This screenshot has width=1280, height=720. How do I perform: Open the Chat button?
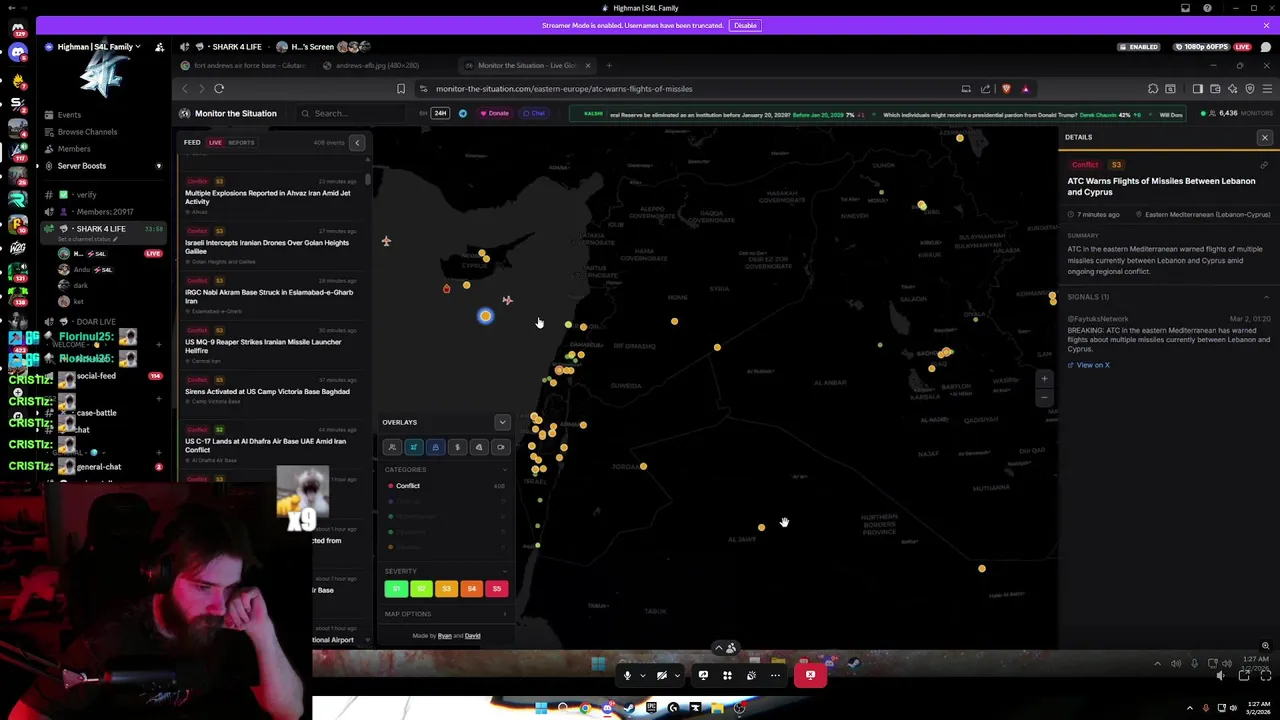click(x=534, y=113)
